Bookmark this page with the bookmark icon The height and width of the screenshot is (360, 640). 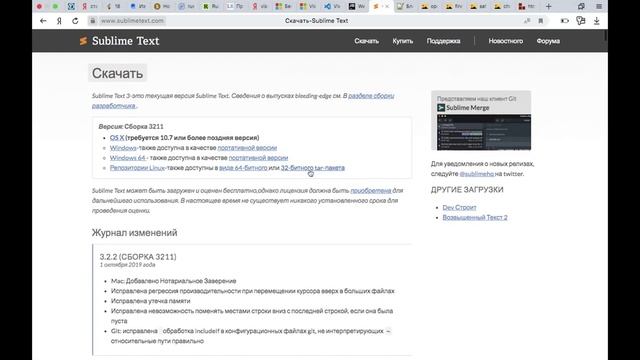click(x=541, y=21)
